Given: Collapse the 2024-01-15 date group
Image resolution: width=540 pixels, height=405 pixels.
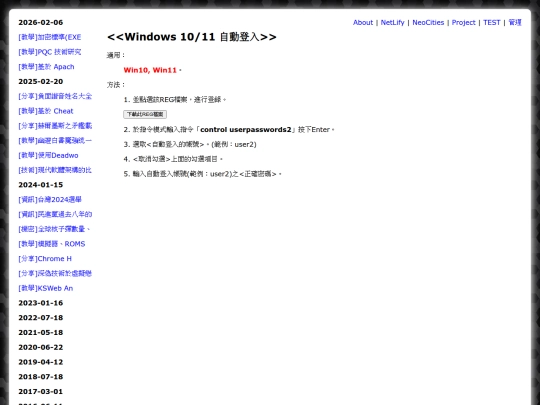Looking at the screenshot, I should tap(41, 185).
